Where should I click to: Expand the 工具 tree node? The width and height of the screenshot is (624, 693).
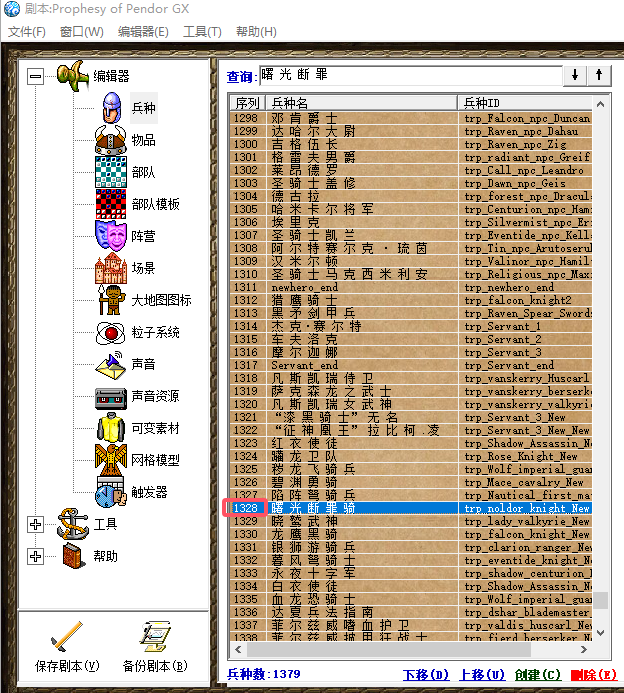[35, 525]
